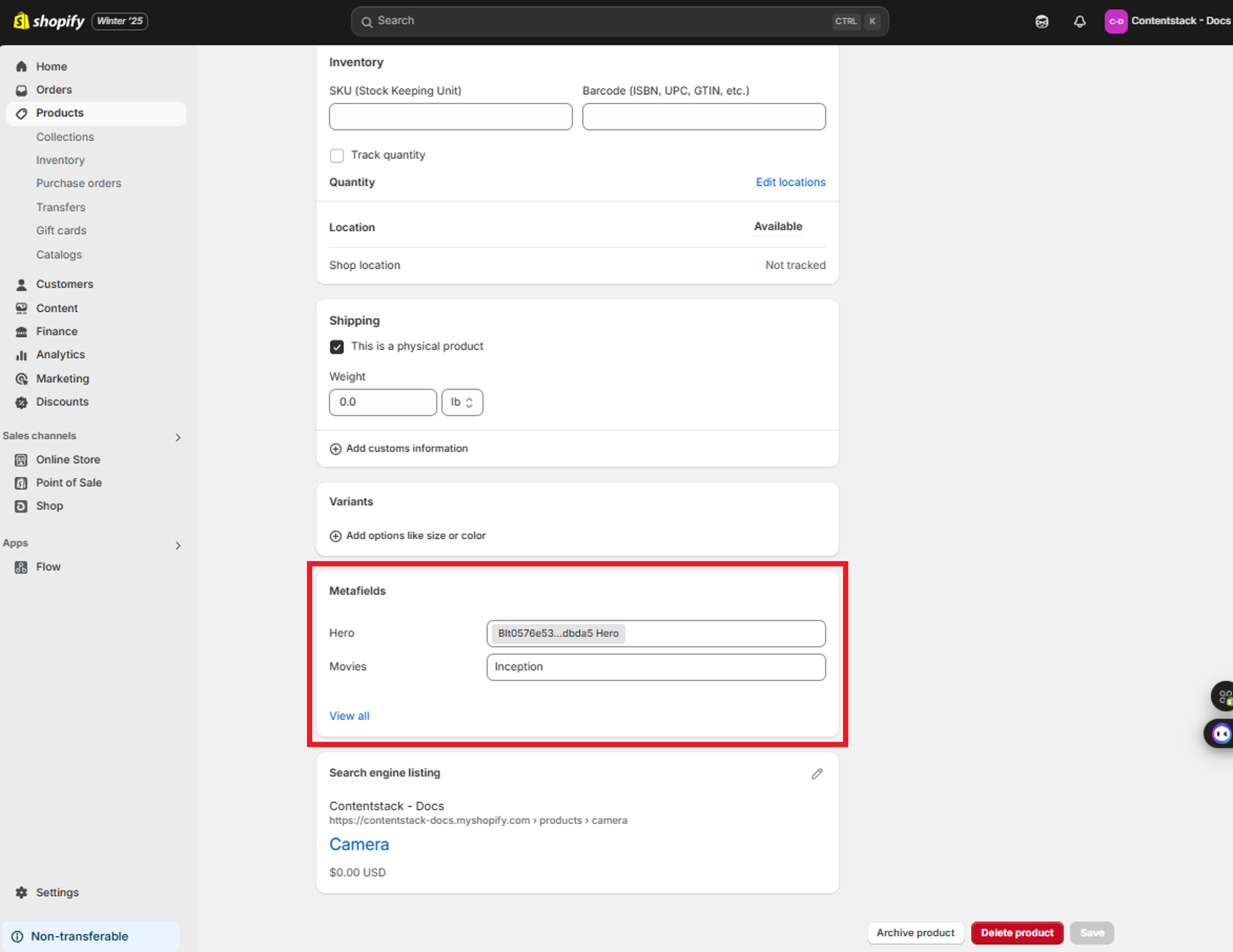The height and width of the screenshot is (952, 1233).
Task: Click the Settings gear icon
Action: pos(22,893)
